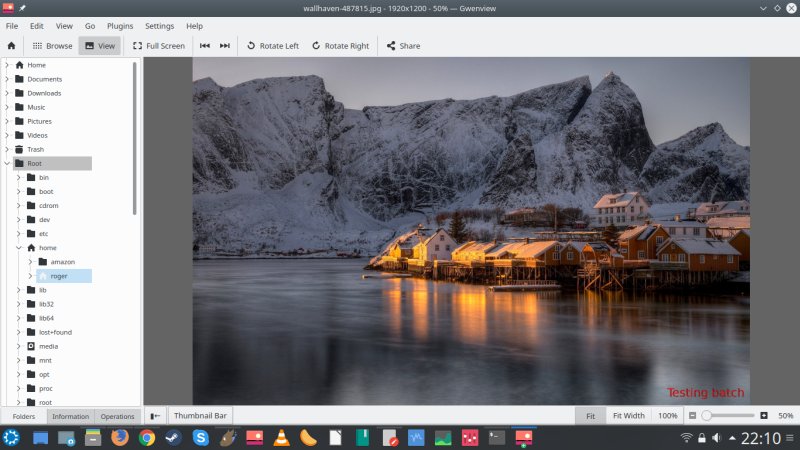800x450 pixels.
Task: Go to next image with skip-forward icon
Action: [x=225, y=45]
